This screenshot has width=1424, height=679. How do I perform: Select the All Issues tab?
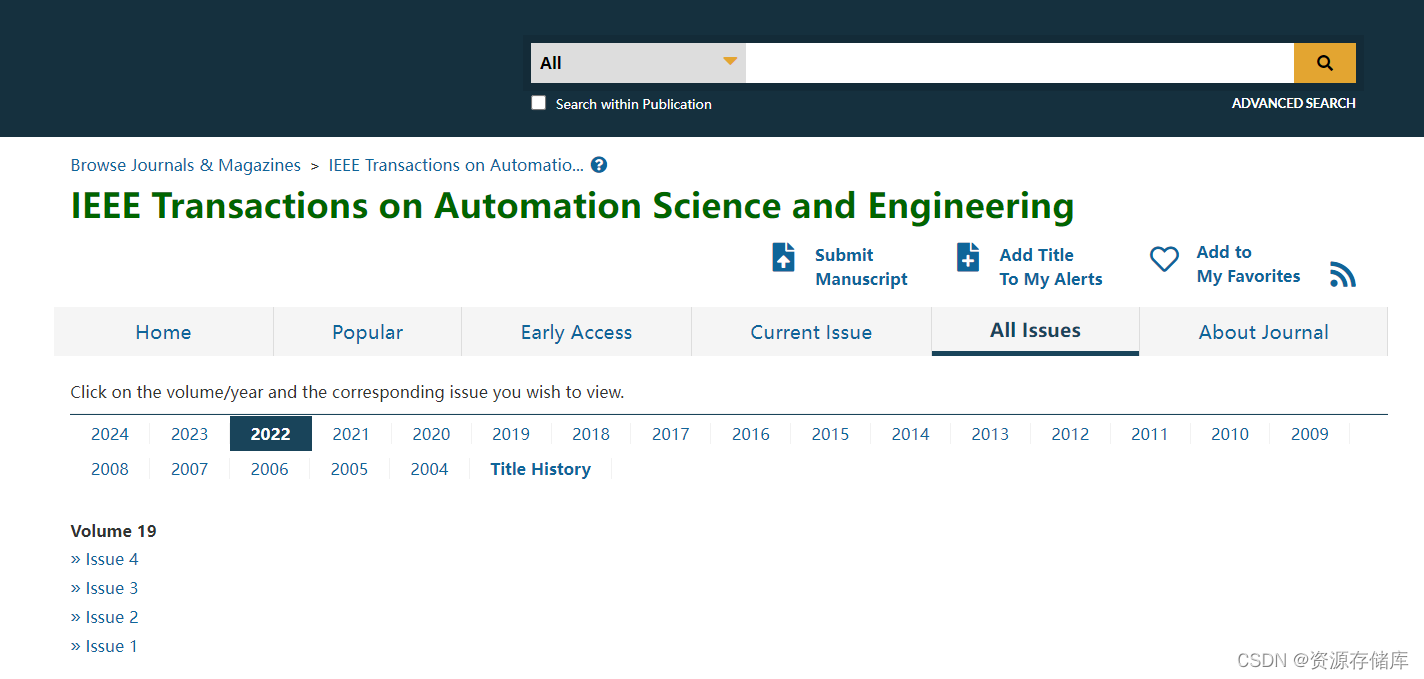click(x=1035, y=331)
